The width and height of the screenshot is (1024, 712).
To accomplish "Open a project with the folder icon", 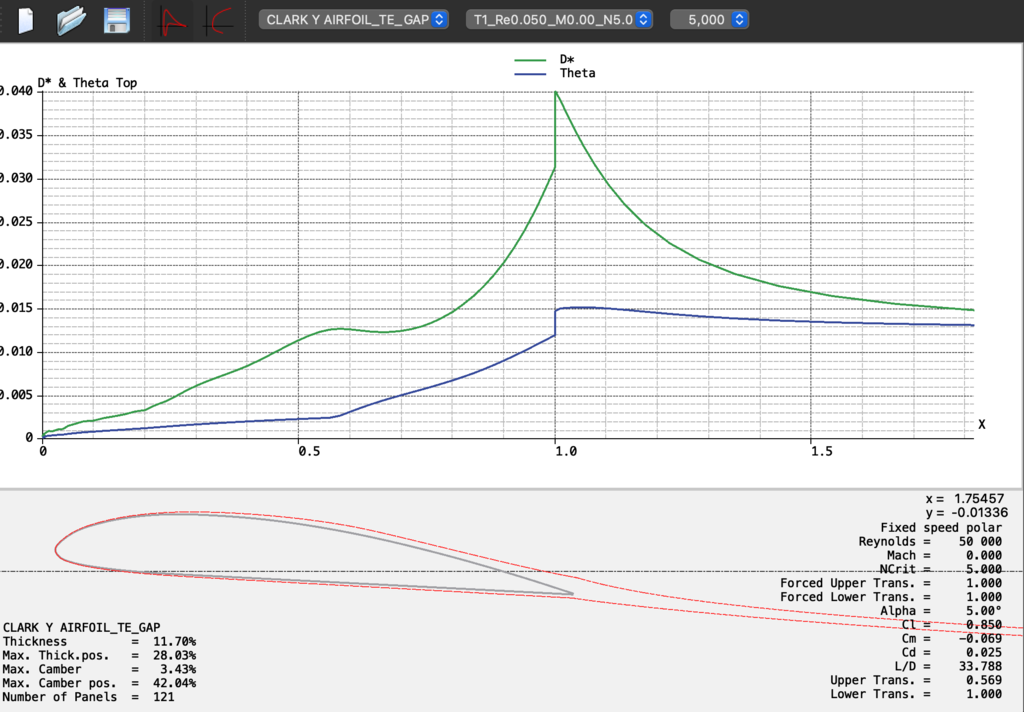I will tap(72, 20).
